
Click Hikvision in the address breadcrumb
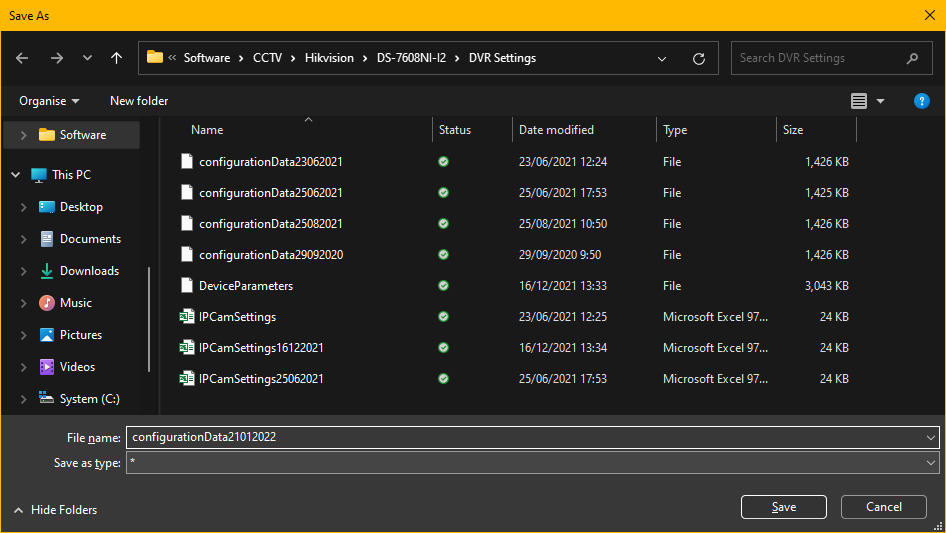pyautogui.click(x=329, y=58)
